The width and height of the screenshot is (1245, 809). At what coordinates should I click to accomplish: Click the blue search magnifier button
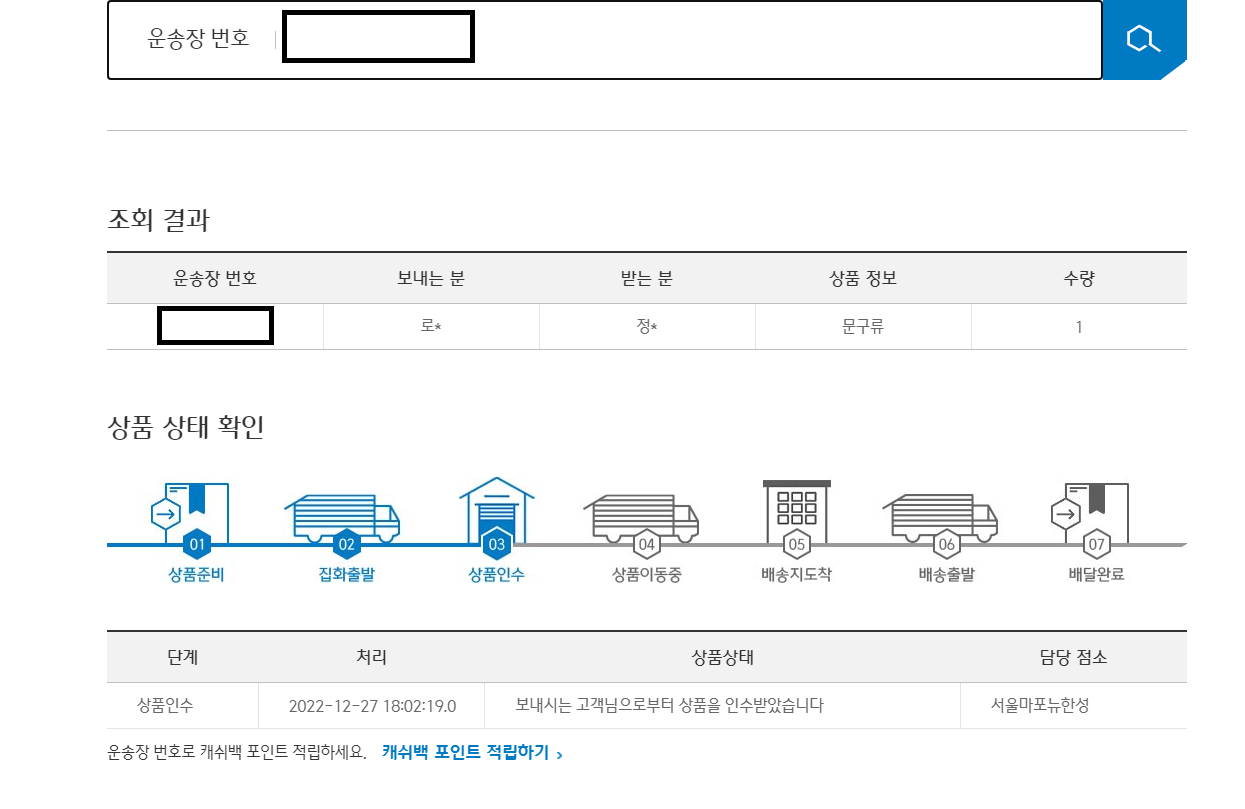[1144, 40]
